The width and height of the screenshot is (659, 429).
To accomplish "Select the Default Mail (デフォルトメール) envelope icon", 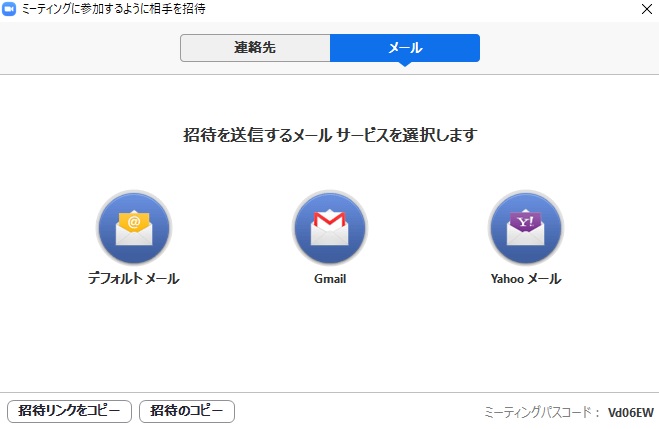I will (134, 227).
